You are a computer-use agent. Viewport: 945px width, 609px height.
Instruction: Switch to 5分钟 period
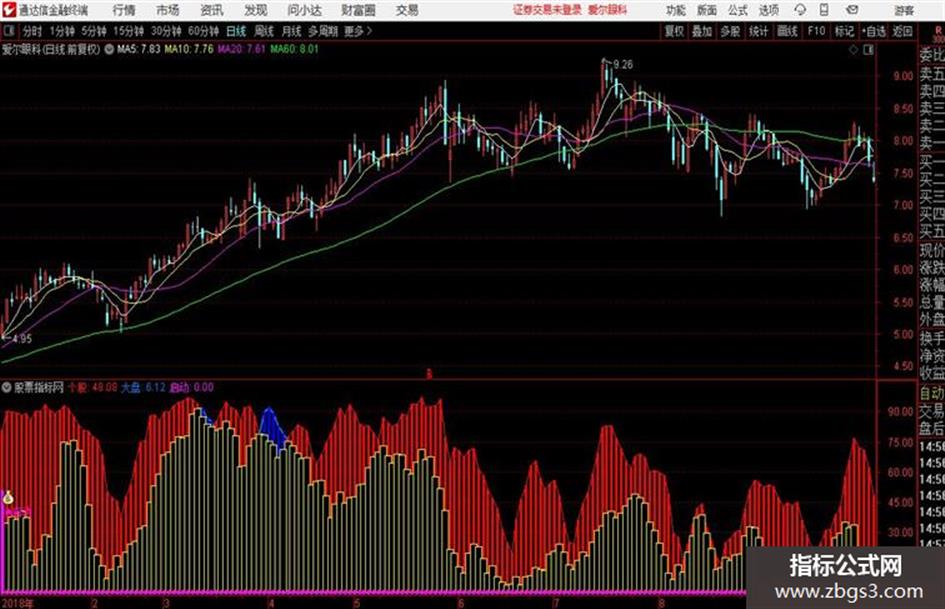pyautogui.click(x=93, y=31)
